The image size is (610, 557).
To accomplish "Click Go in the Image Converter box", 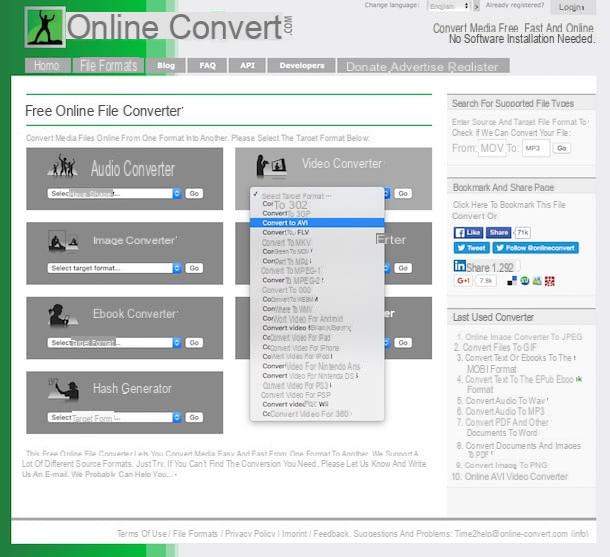I will (194, 268).
